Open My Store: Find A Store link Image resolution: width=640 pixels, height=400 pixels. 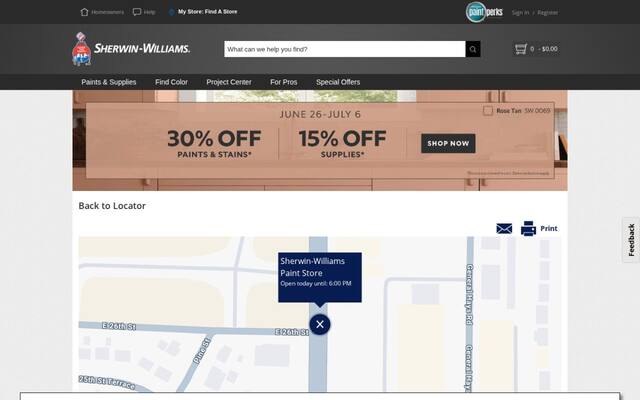coord(207,12)
